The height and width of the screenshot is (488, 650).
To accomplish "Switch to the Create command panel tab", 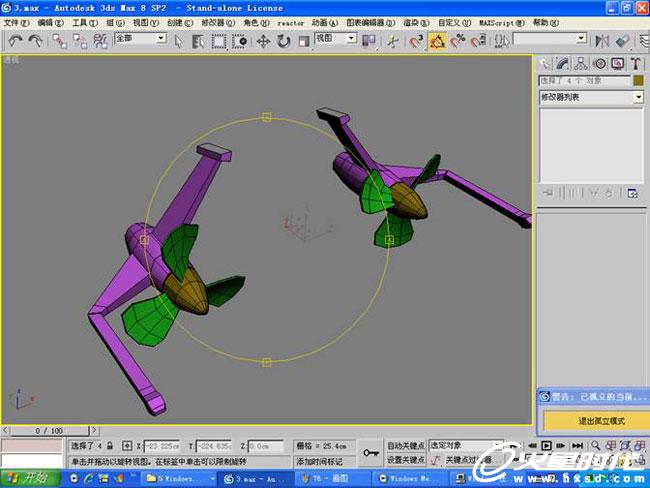I will (x=544, y=63).
